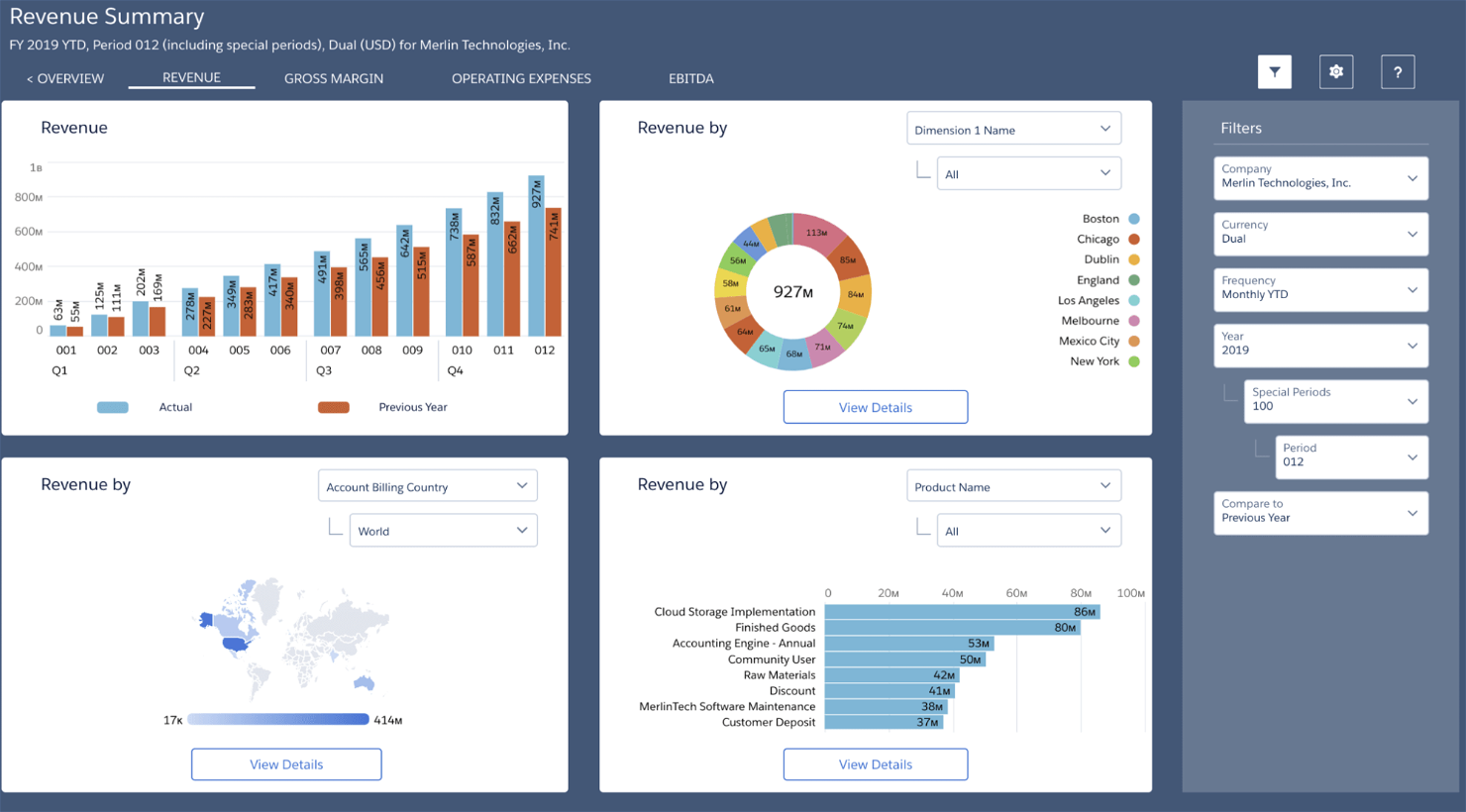Open View Details under the world map
Screen dimensions: 1466x812
285,763
